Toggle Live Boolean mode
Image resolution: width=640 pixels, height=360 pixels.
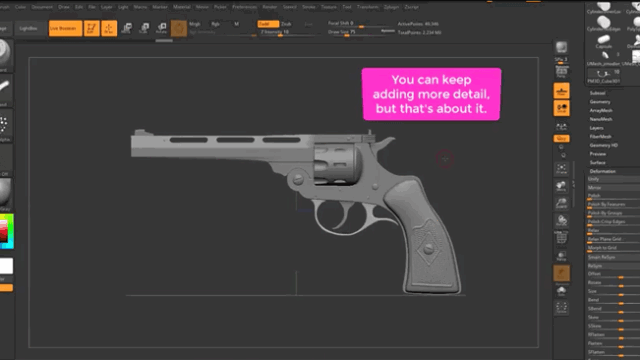click(x=65, y=28)
